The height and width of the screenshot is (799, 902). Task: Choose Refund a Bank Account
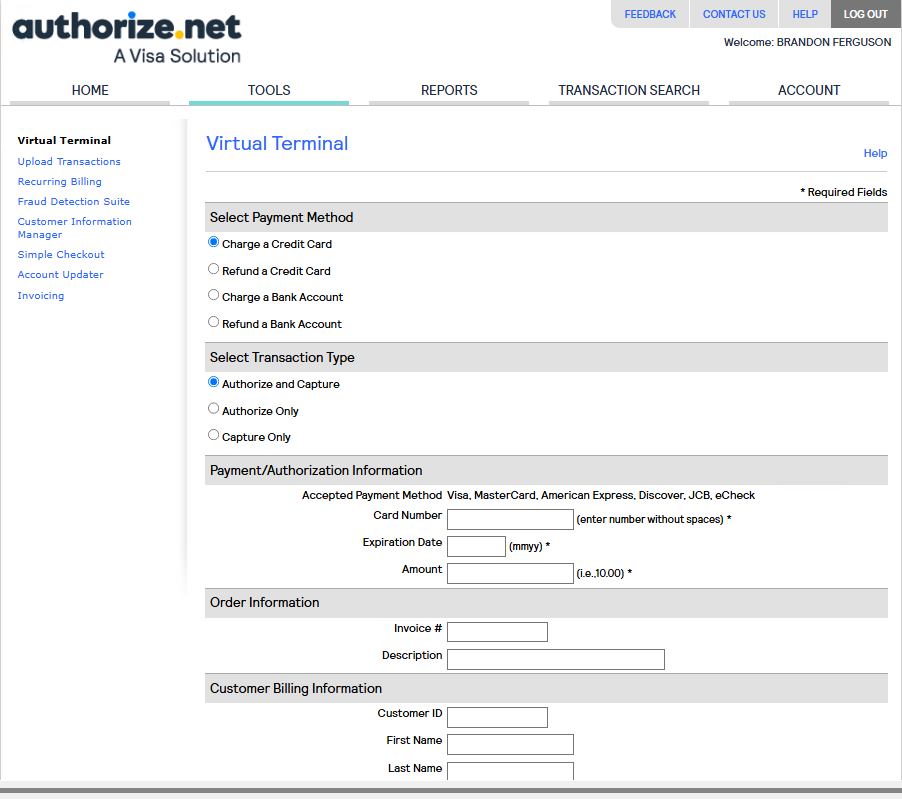tap(213, 322)
